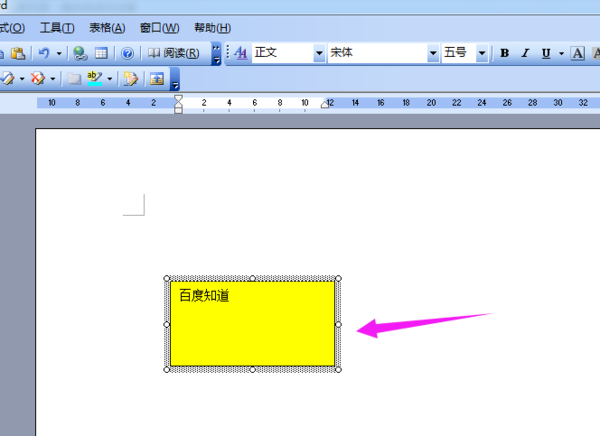Viewport: 600px width, 436px height.
Task: Toggle Bold formatting
Action: click(505, 53)
